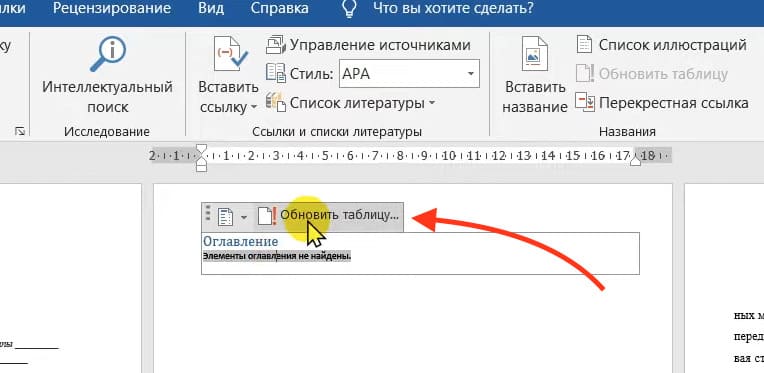
Task: Click the Оглавление gallery icon in contents toolbar
Action: (226, 217)
